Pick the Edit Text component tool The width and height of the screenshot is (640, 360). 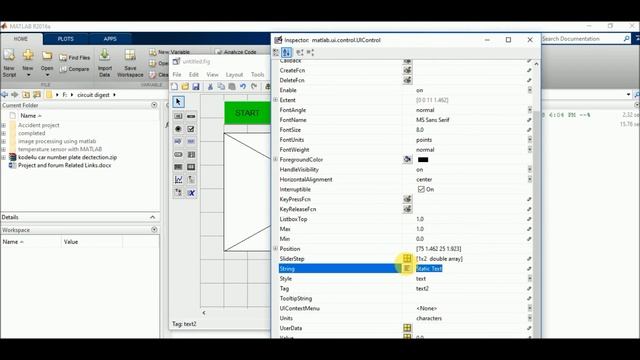click(178, 142)
